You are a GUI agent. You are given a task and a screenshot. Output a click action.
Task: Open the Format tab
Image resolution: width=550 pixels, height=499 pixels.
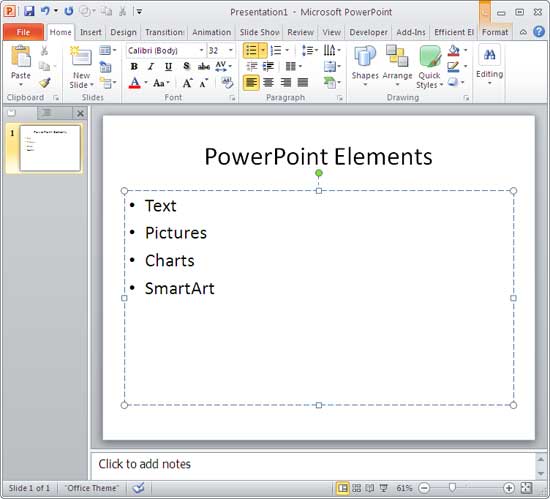tap(495, 32)
